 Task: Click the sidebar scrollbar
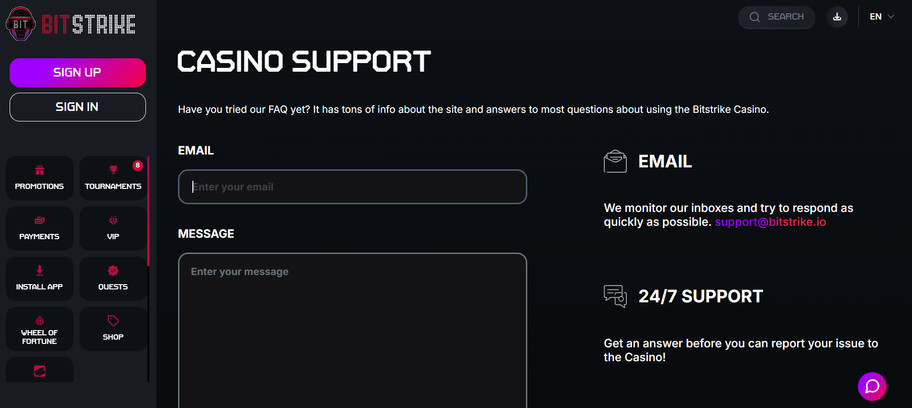click(x=149, y=210)
